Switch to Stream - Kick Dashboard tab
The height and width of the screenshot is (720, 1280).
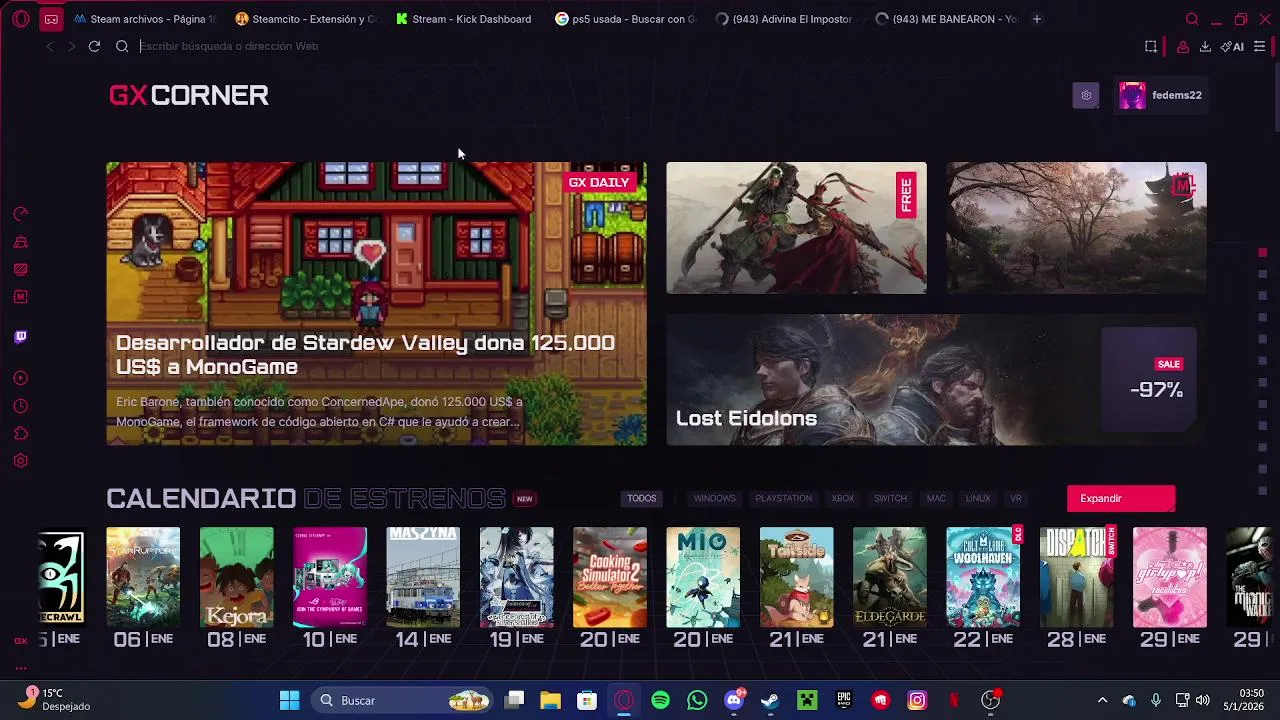pos(466,19)
